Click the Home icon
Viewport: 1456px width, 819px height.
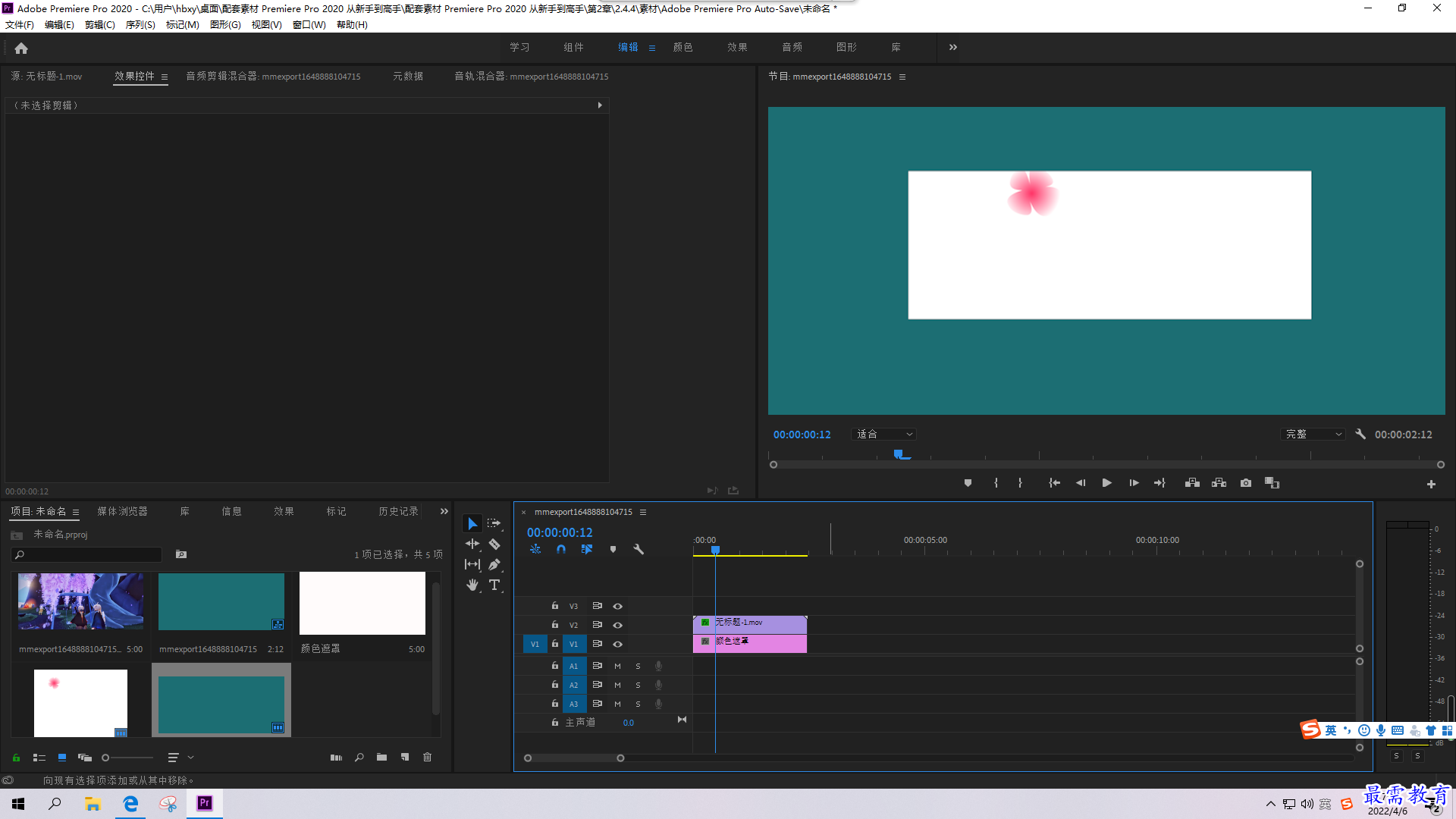click(21, 48)
